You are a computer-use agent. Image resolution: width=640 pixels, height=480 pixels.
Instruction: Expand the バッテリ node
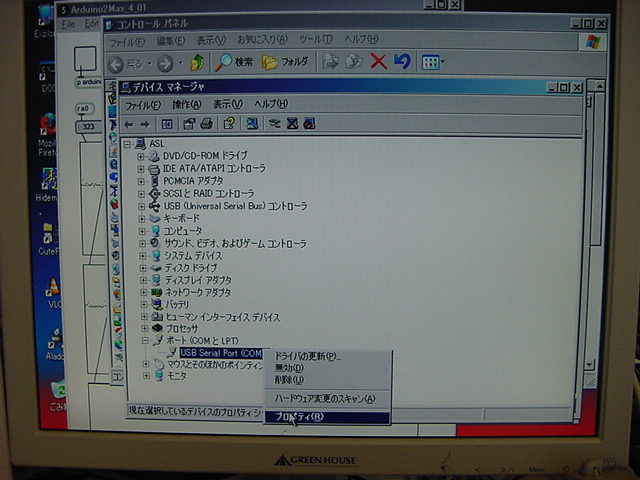144,304
